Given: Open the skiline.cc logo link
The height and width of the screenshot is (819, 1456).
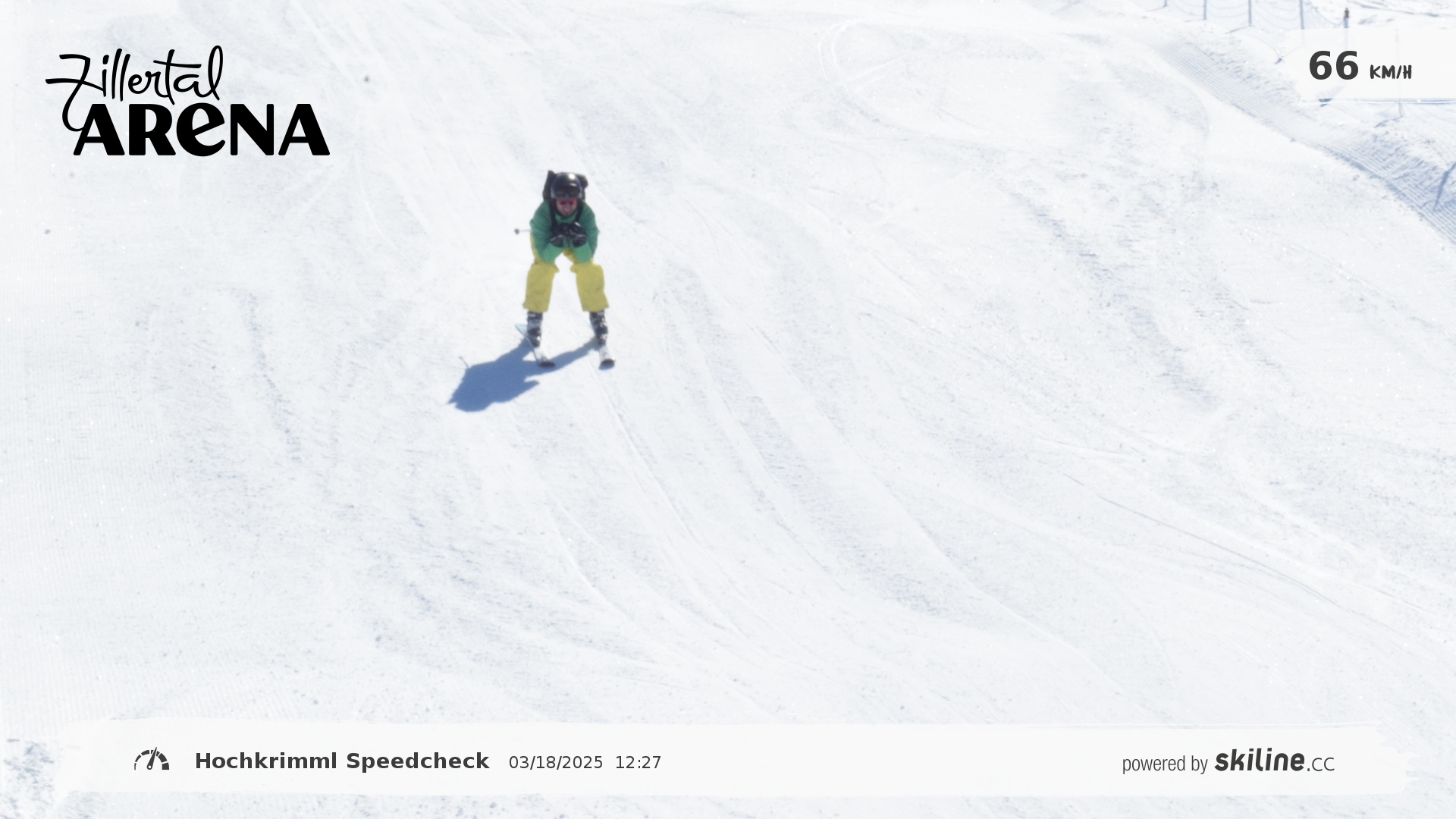Looking at the screenshot, I should 1274,761.
